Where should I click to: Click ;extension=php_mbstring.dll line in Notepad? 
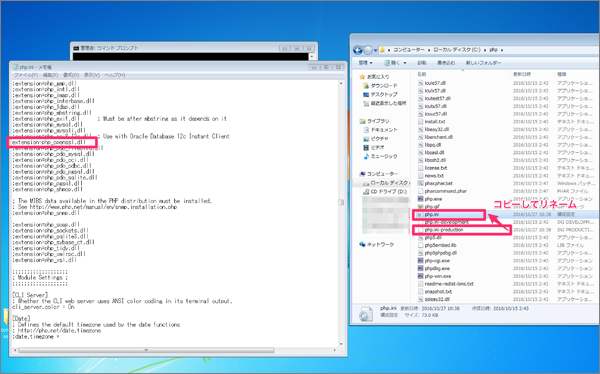coord(52,113)
